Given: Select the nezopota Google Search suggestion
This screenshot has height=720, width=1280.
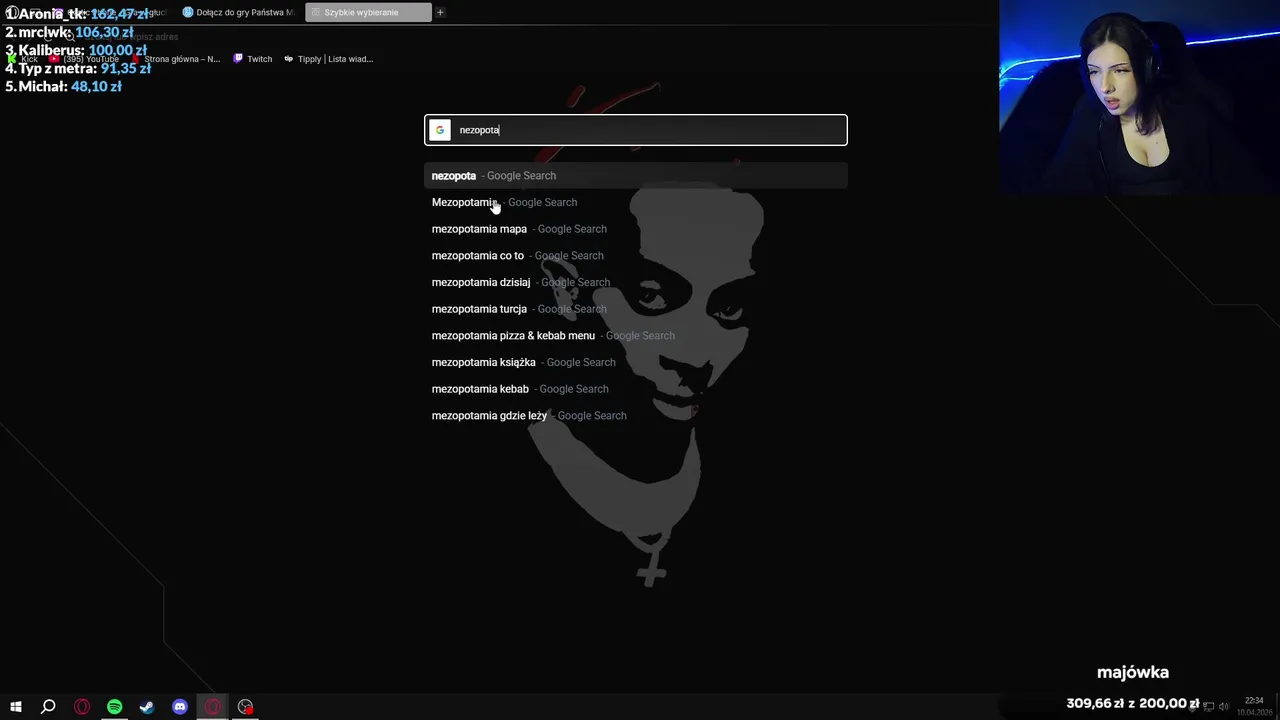Looking at the screenshot, I should (636, 176).
